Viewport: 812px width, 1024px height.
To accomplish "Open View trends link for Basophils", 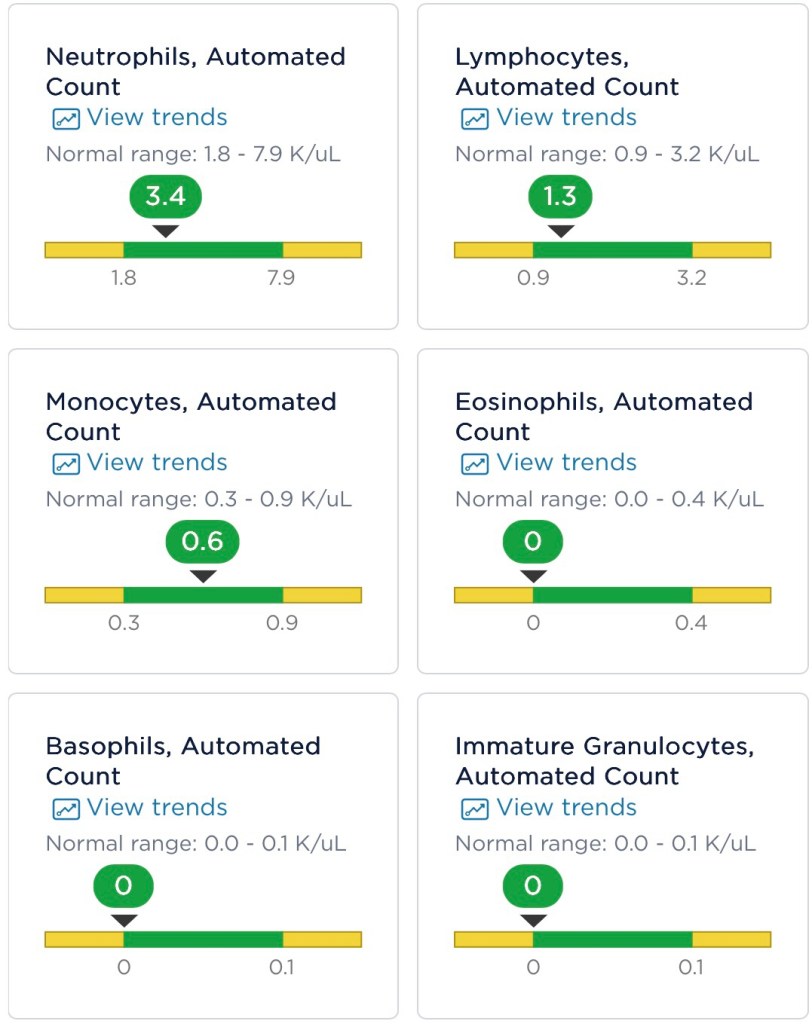I will pyautogui.click(x=157, y=808).
